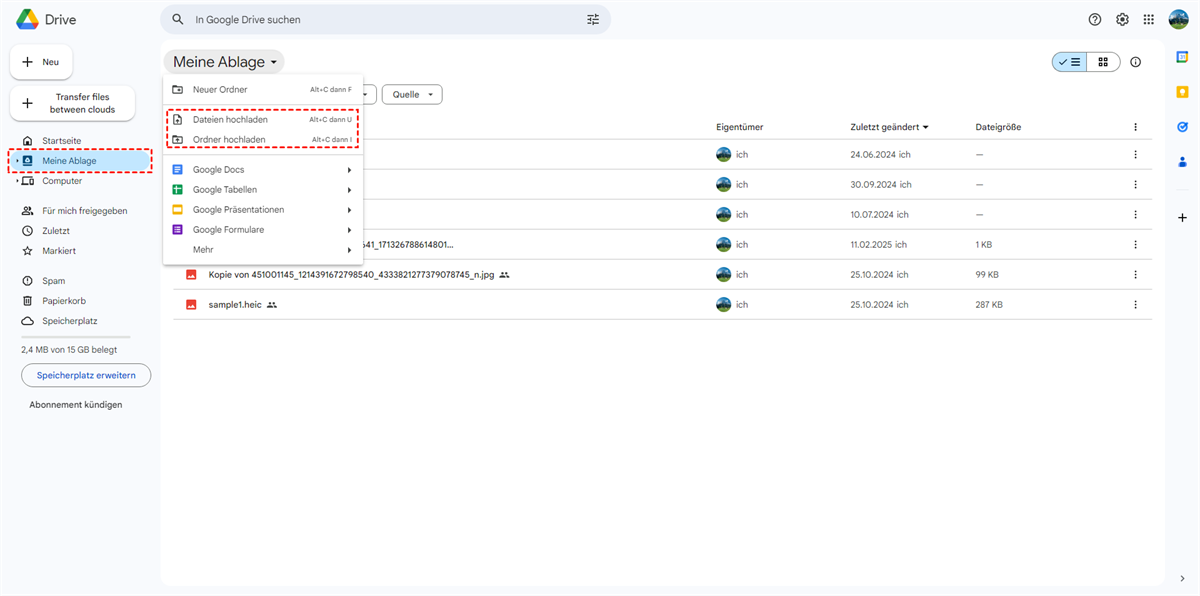
Task: Open the settings gear icon
Action: click(1122, 19)
